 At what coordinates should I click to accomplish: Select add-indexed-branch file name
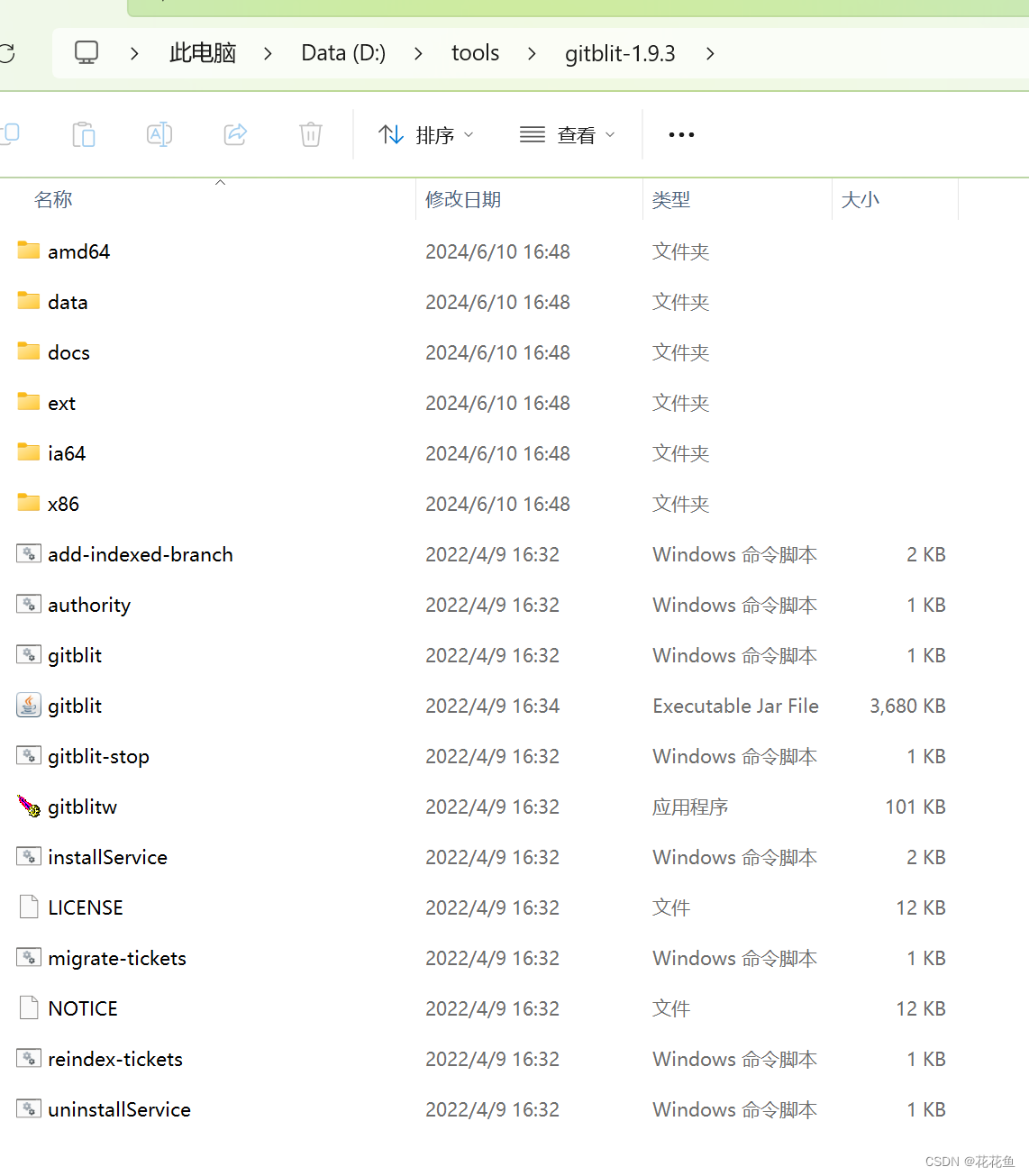point(141,554)
